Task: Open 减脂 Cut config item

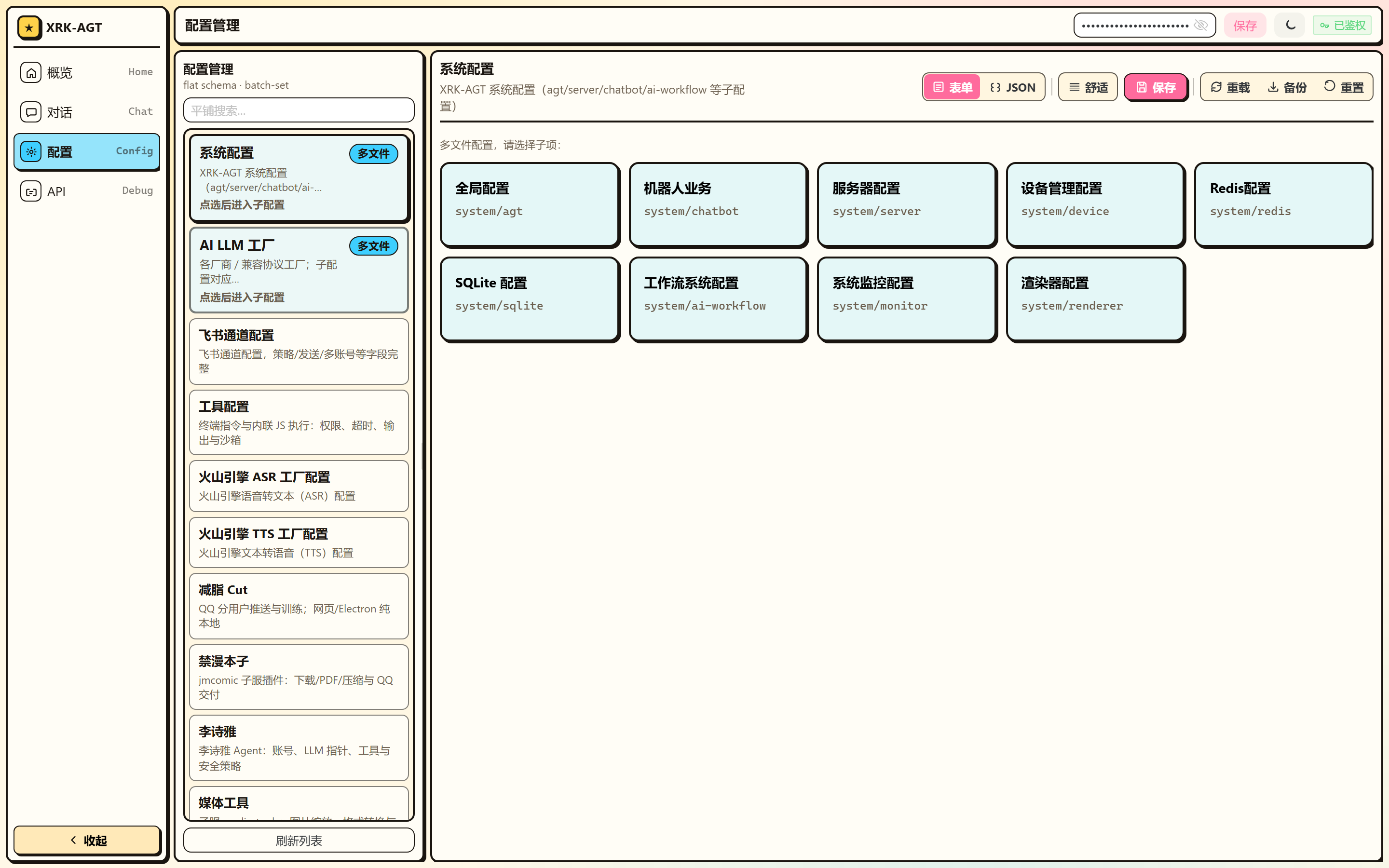Action: 299,606
